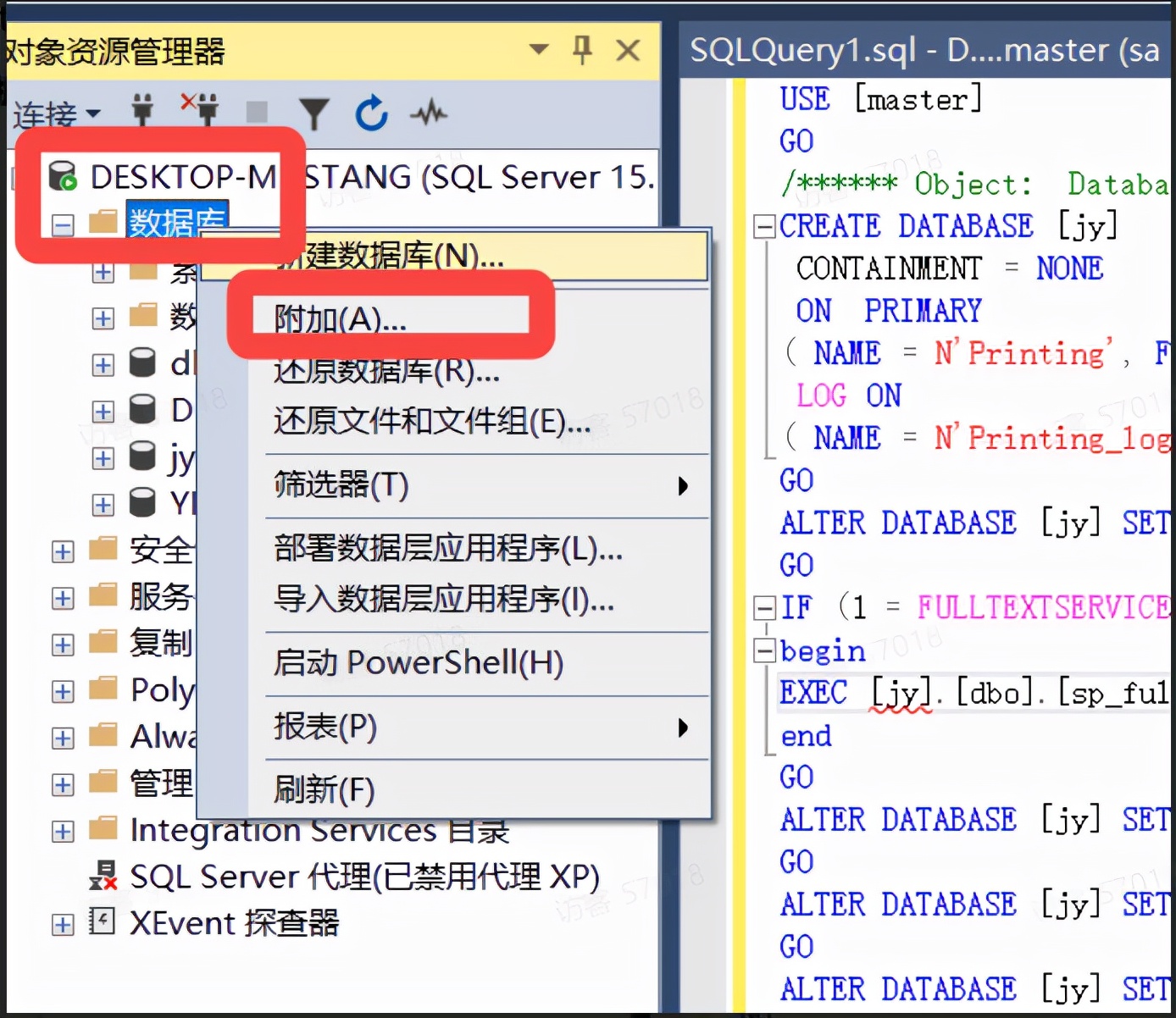Viewport: 1176px width, 1018px height.
Task: Select the 数据库 tree node label
Action: click(x=177, y=222)
